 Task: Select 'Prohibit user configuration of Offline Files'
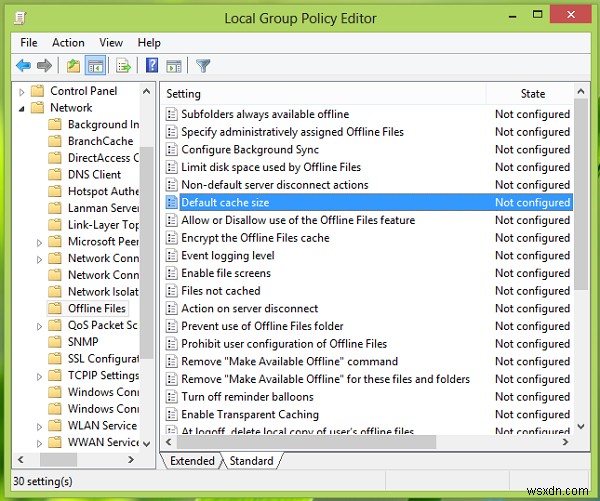click(x=284, y=344)
